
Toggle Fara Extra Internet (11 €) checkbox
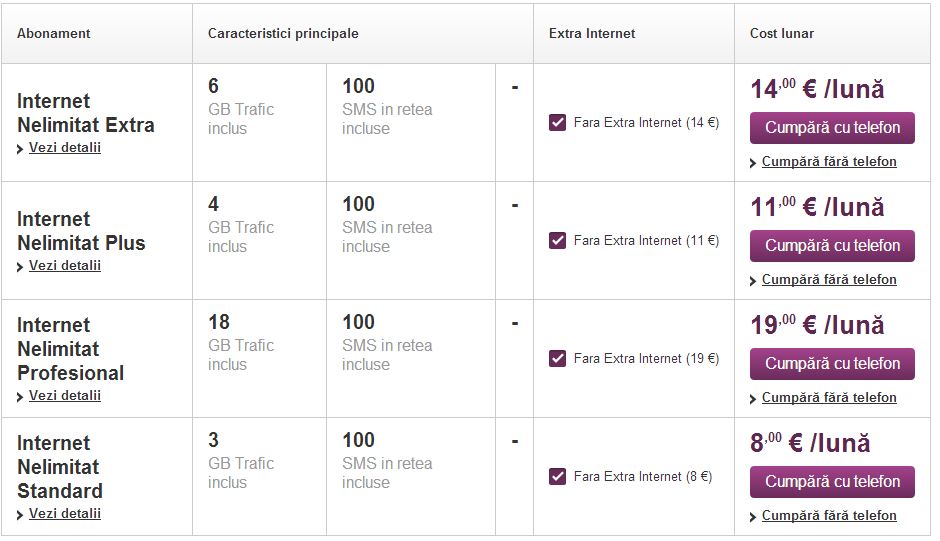tap(557, 241)
